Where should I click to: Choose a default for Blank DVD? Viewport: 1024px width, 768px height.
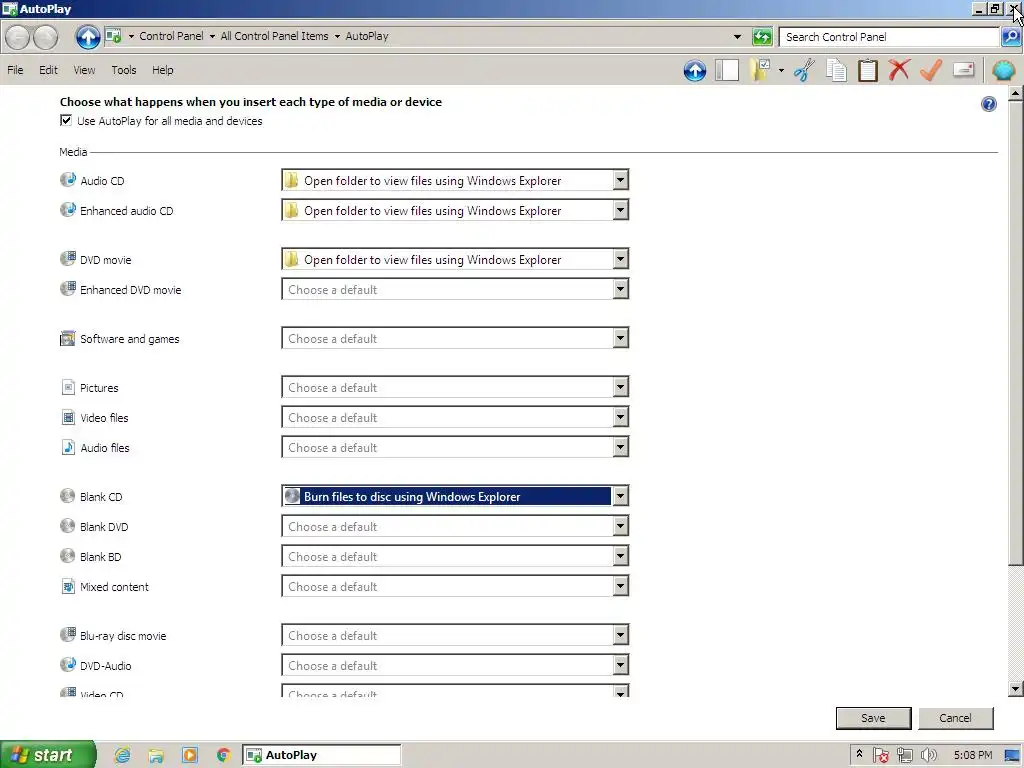(x=455, y=526)
